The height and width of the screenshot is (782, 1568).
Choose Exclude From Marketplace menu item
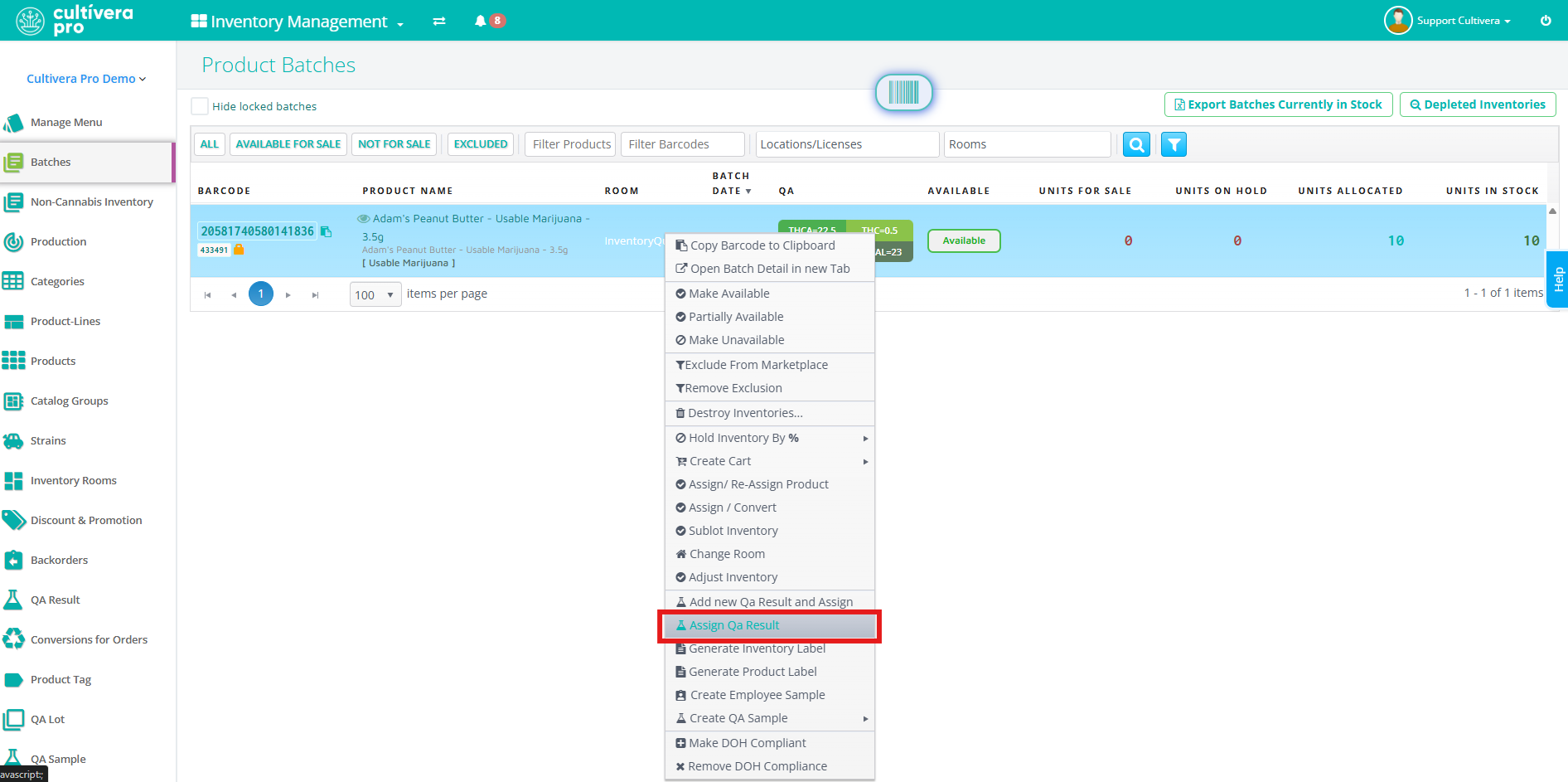[x=770, y=365]
